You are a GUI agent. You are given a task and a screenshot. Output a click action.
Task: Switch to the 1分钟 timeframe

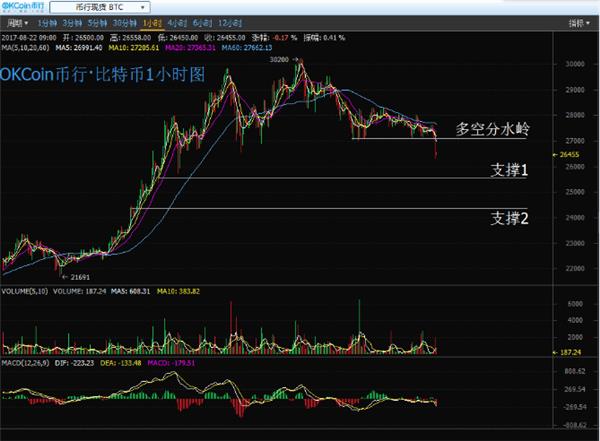[x=47, y=21]
